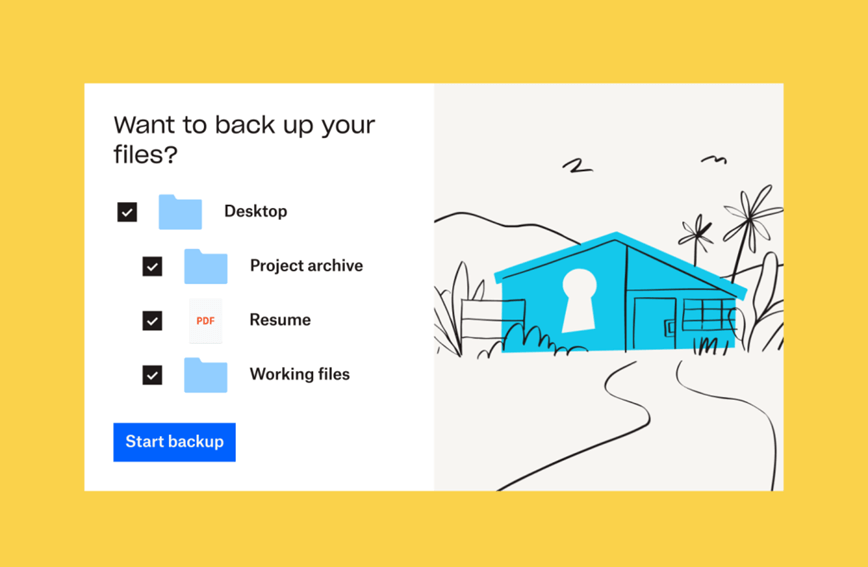The width and height of the screenshot is (868, 567).
Task: Select the Working files label
Action: tap(300, 375)
